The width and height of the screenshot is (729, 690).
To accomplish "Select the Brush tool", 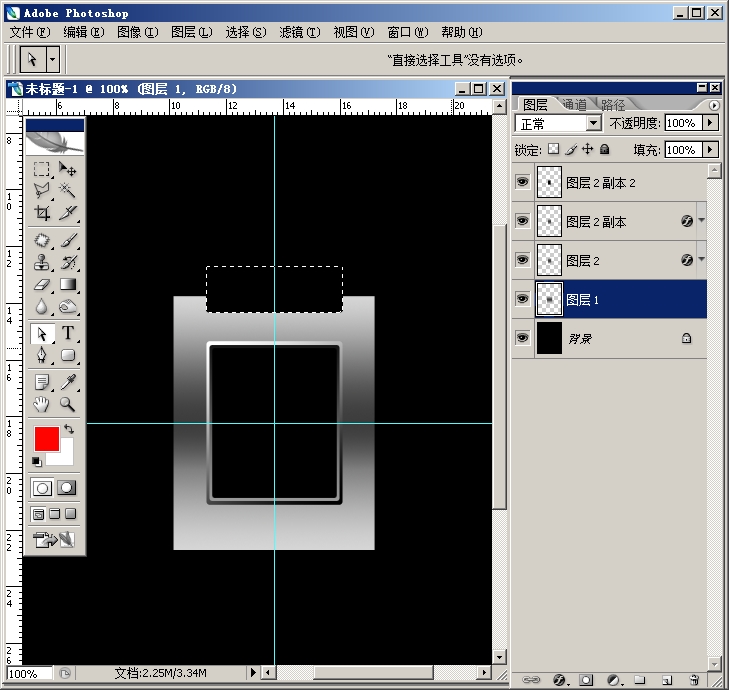I will 68,240.
